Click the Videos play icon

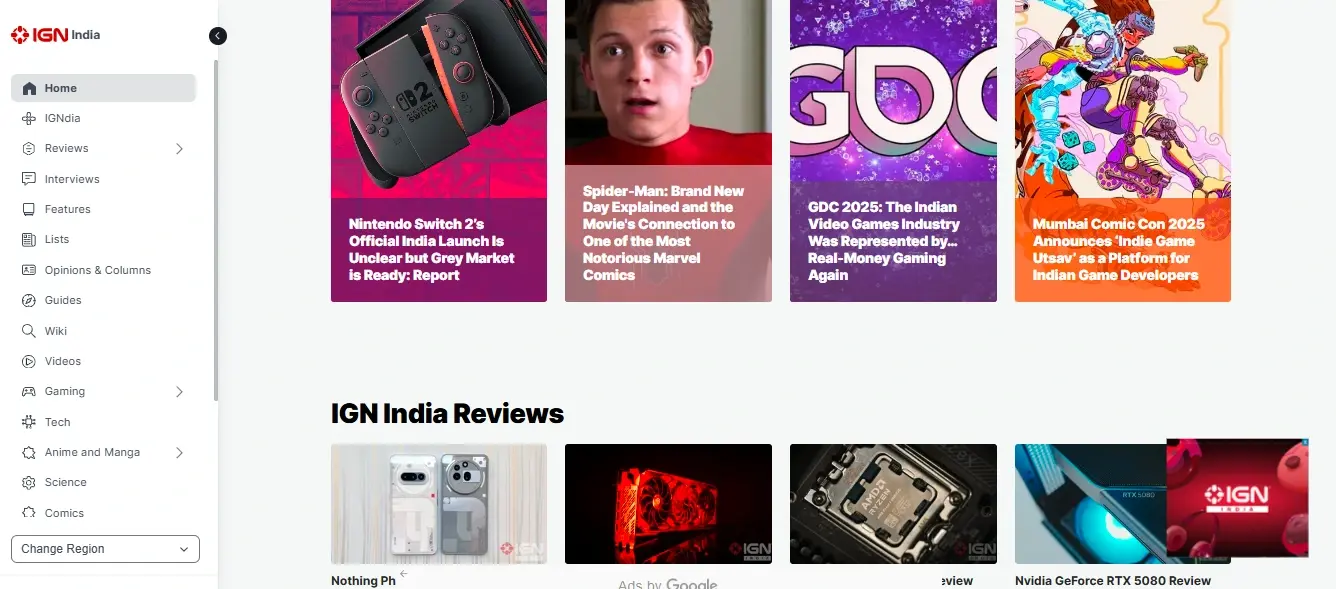pyautogui.click(x=29, y=361)
